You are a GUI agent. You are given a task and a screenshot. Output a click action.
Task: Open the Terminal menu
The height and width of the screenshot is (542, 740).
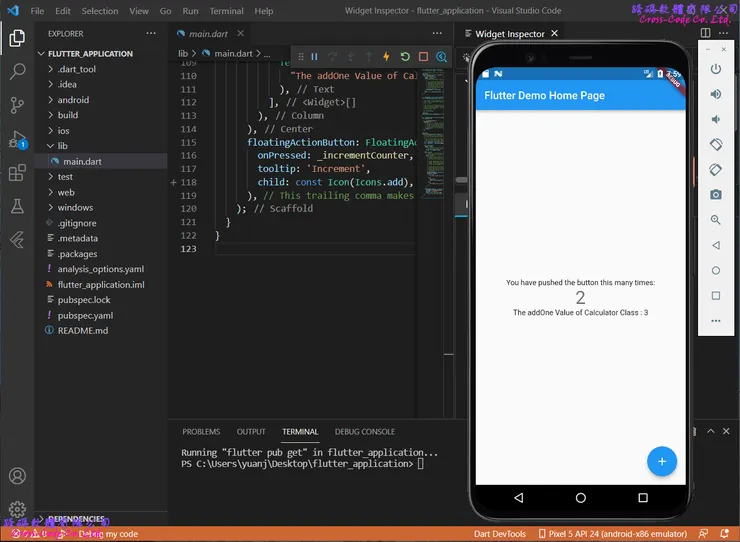226,11
